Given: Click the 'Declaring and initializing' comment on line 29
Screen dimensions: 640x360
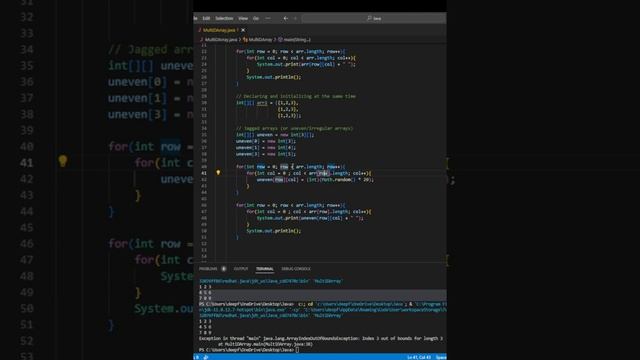Looking at the screenshot, I should coord(296,96).
